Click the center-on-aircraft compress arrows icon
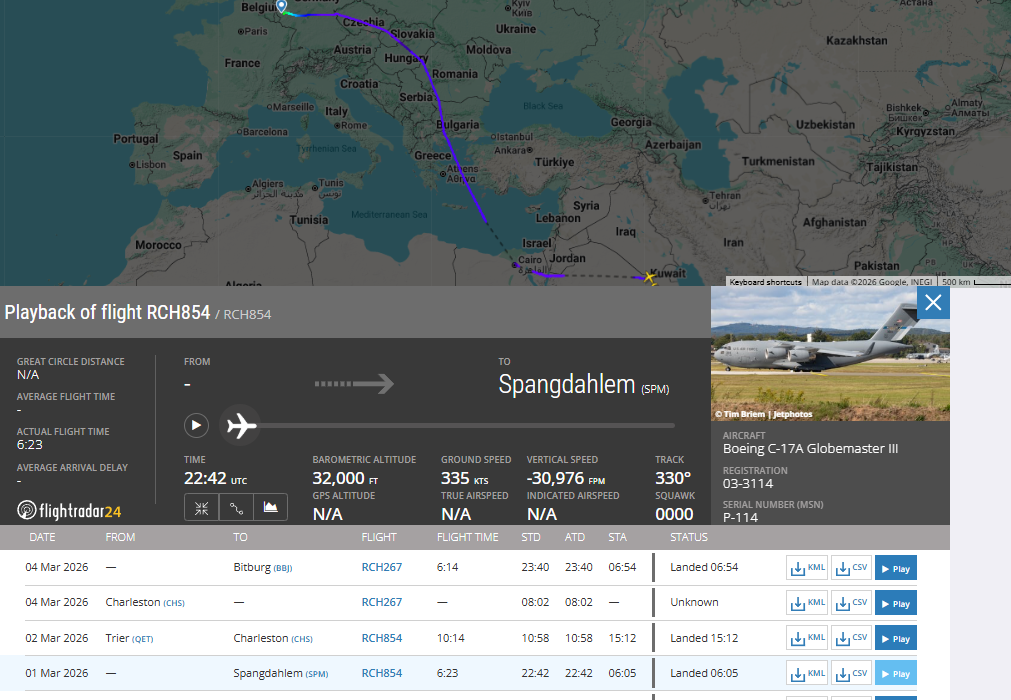This screenshot has height=700, width=1011. click(x=201, y=507)
